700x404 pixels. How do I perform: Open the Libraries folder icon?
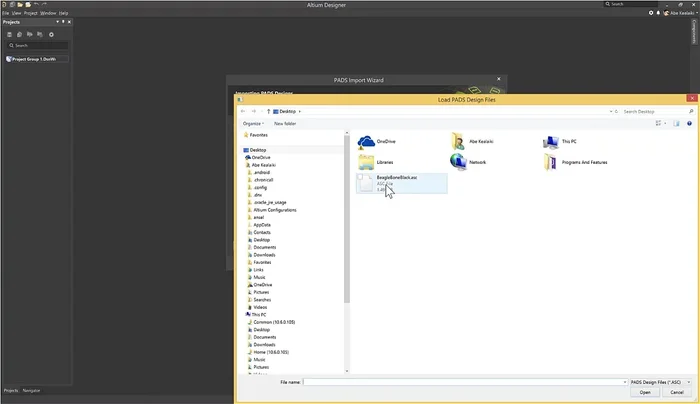[x=366, y=161]
